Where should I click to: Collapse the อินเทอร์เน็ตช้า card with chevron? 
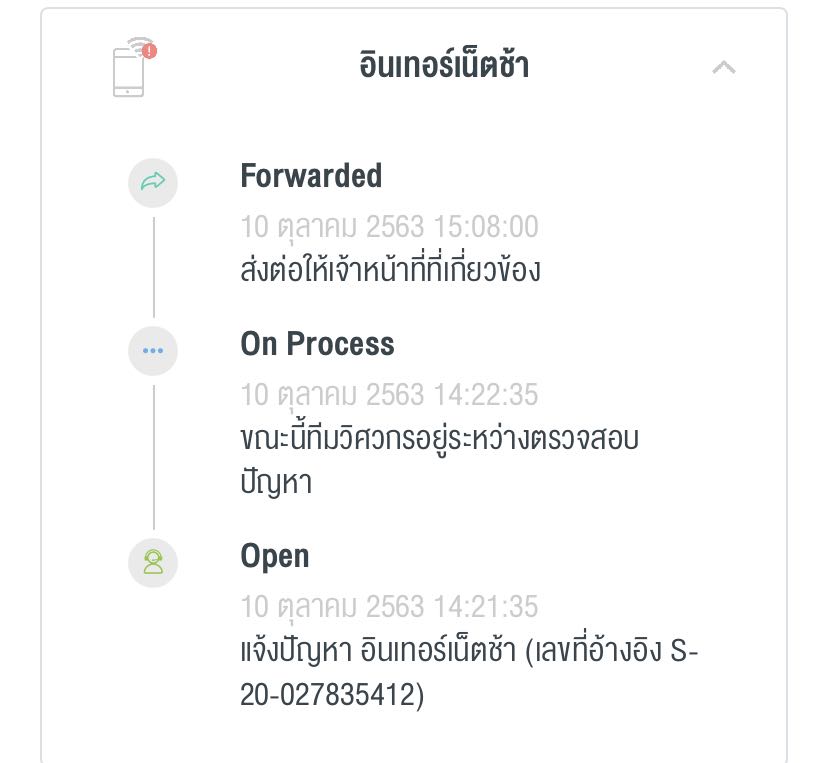coord(723,67)
